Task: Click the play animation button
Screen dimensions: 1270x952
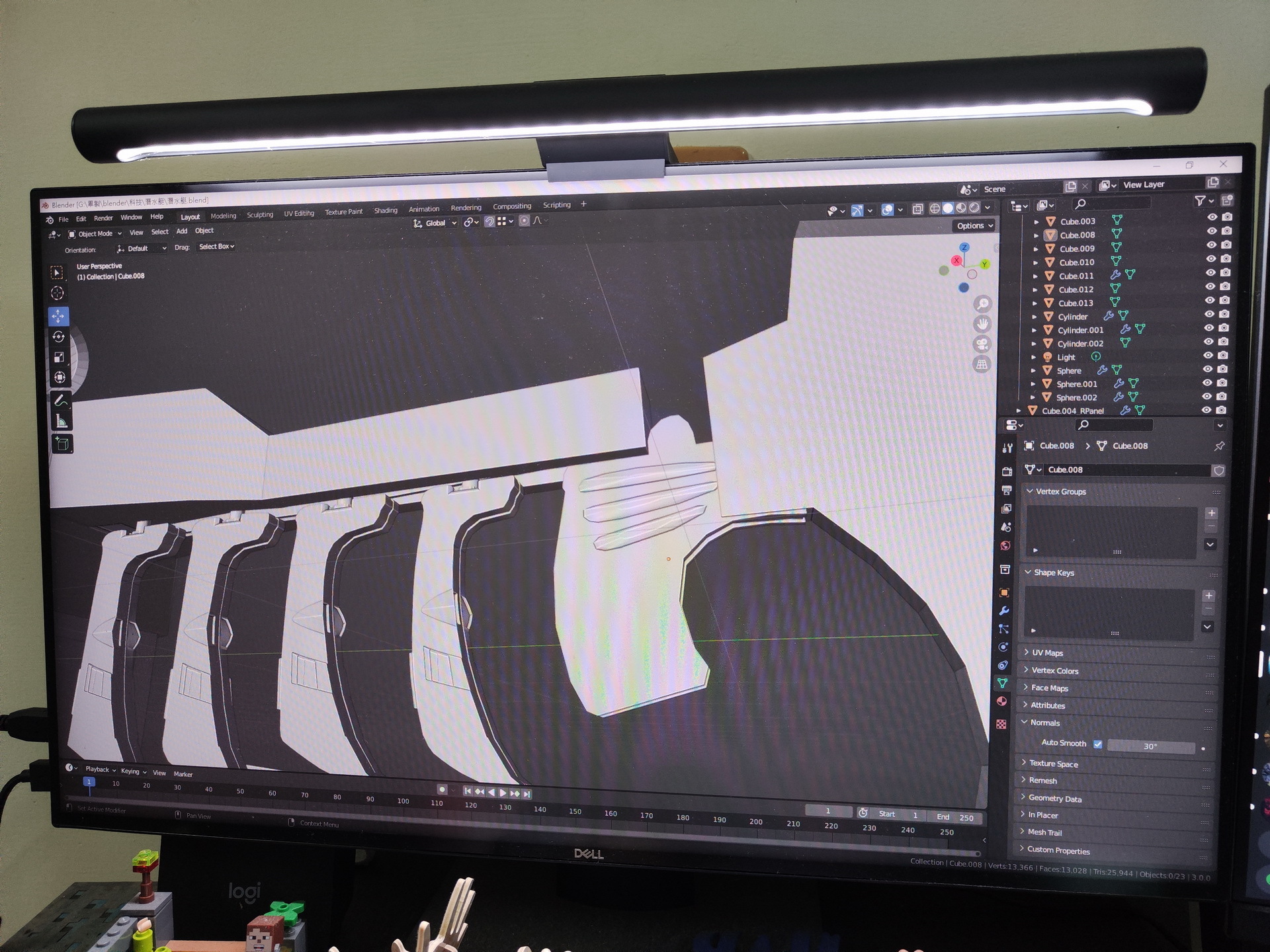Action: (503, 793)
